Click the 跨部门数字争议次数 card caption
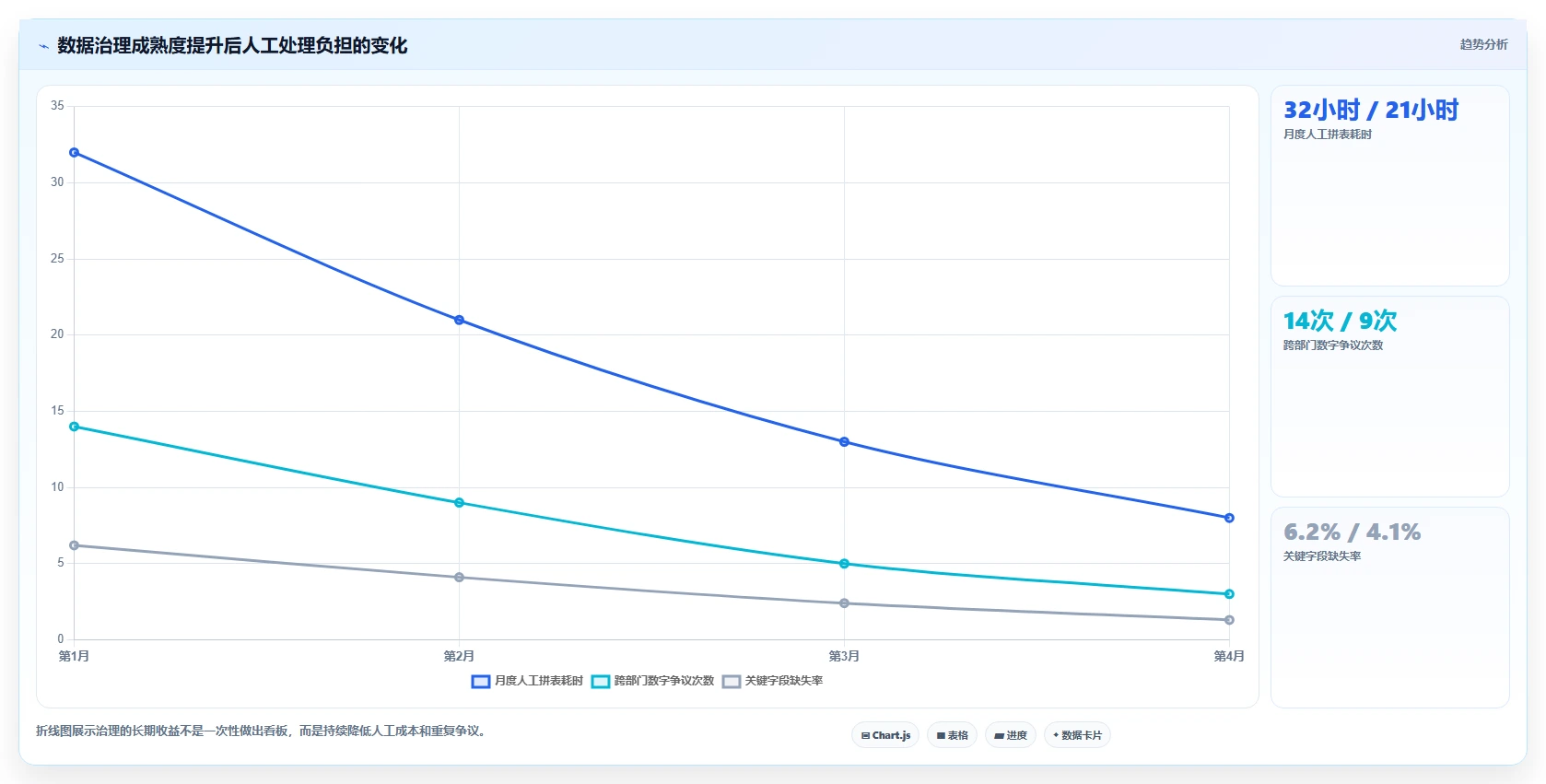1546x784 pixels. click(1333, 345)
